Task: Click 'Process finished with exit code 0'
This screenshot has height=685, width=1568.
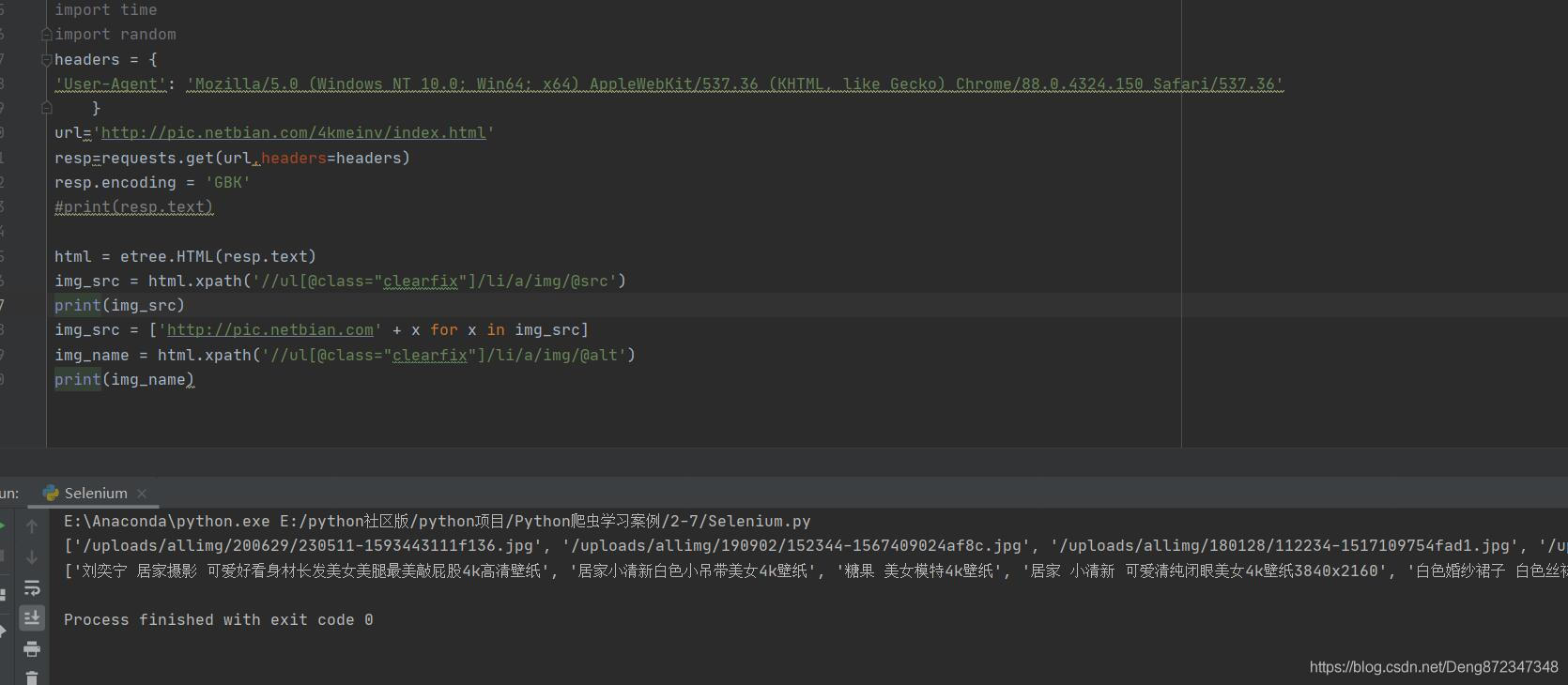Action: pyautogui.click(x=219, y=619)
